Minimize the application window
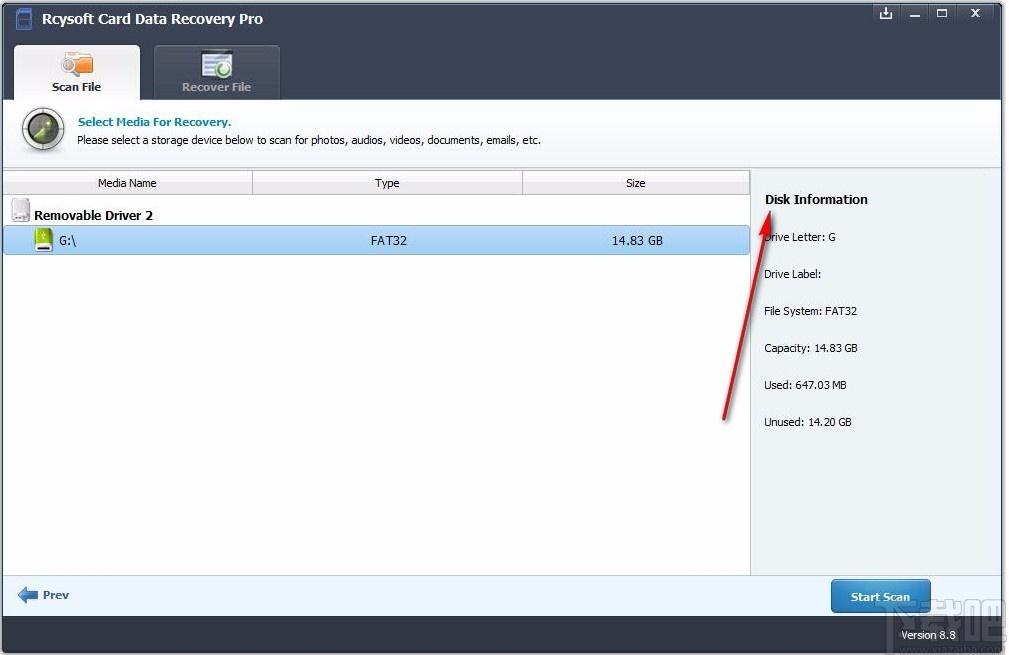 (914, 14)
